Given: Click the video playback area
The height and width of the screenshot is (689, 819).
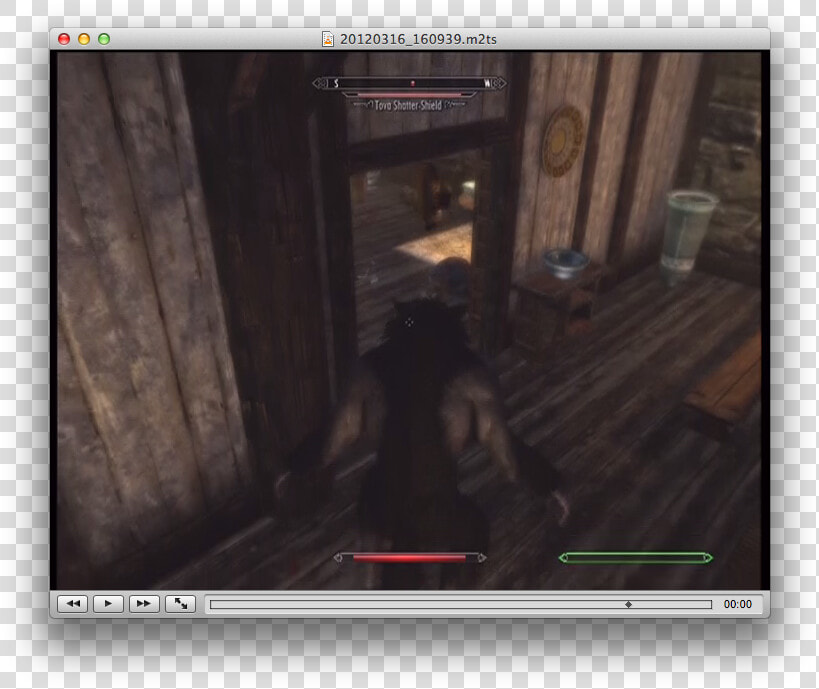Looking at the screenshot, I should (x=410, y=320).
